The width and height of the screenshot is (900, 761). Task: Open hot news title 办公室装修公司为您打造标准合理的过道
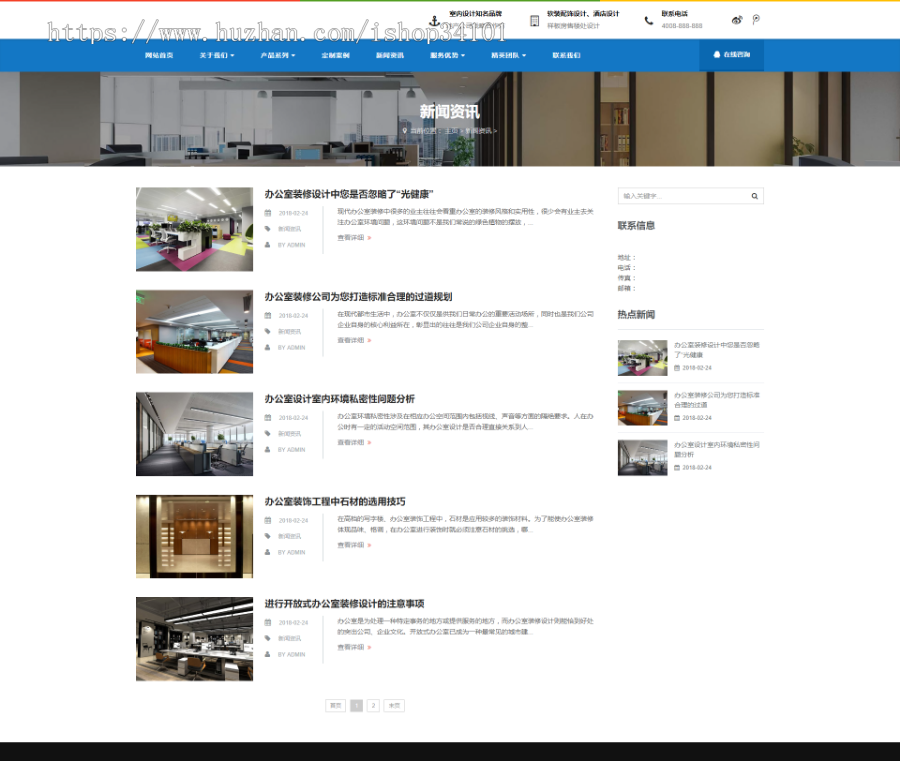[716, 400]
